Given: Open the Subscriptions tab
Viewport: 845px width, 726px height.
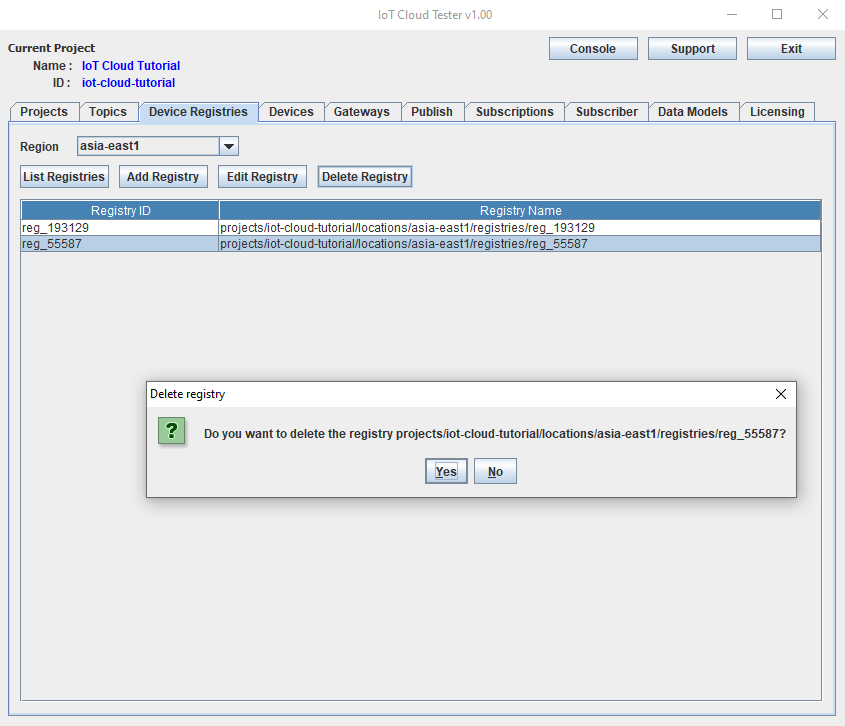Looking at the screenshot, I should pyautogui.click(x=515, y=112).
